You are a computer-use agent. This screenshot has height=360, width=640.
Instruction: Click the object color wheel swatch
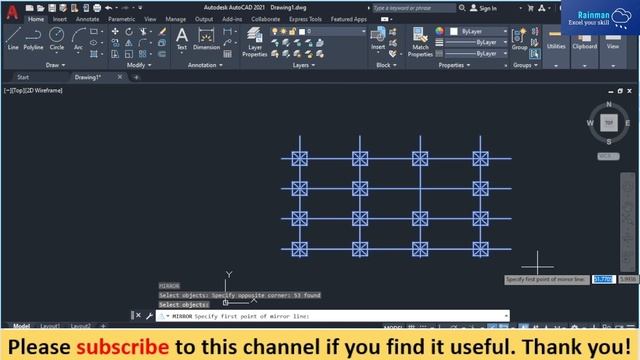[x=439, y=31]
